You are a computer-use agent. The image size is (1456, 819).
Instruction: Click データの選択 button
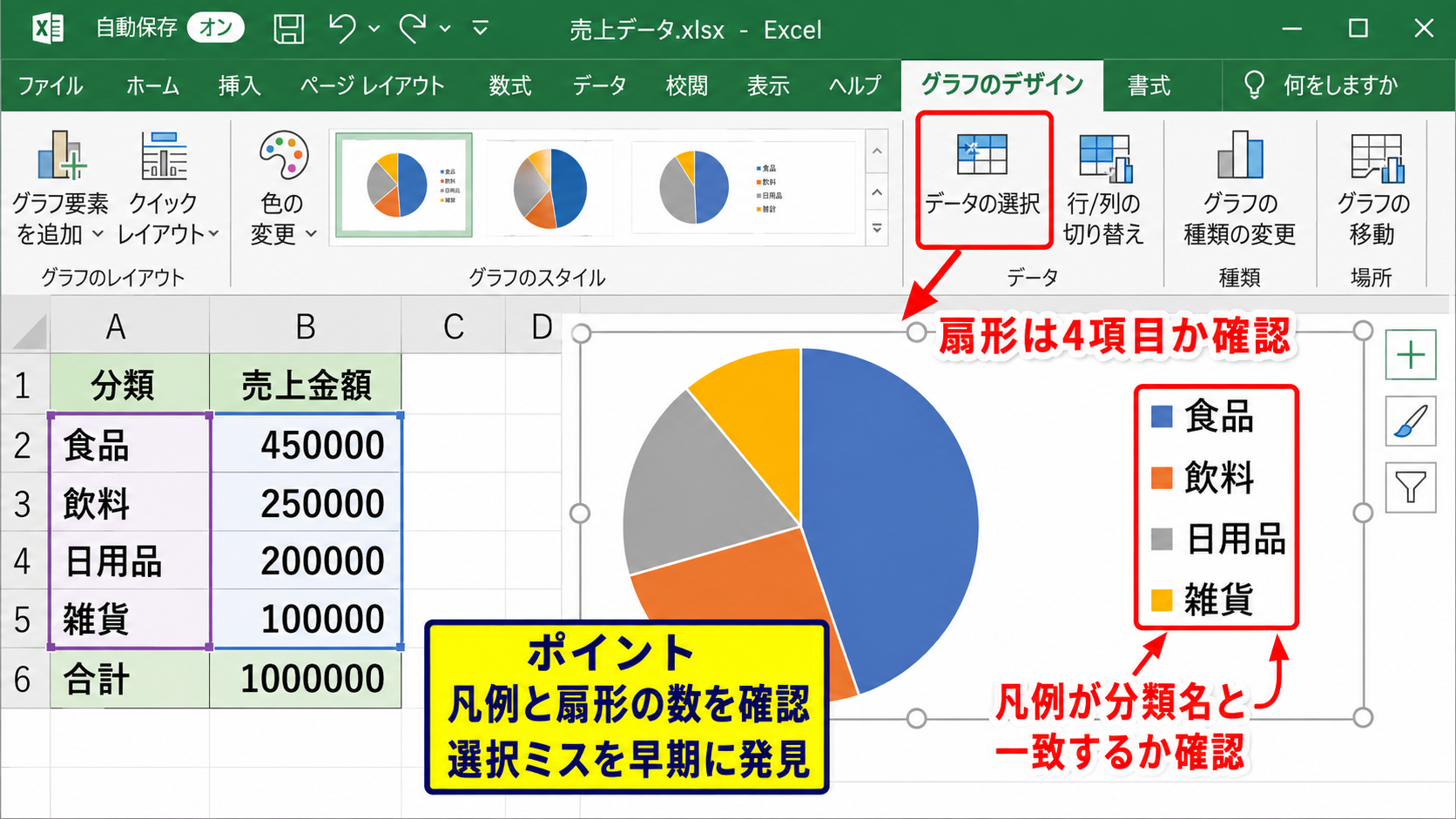coord(983,178)
